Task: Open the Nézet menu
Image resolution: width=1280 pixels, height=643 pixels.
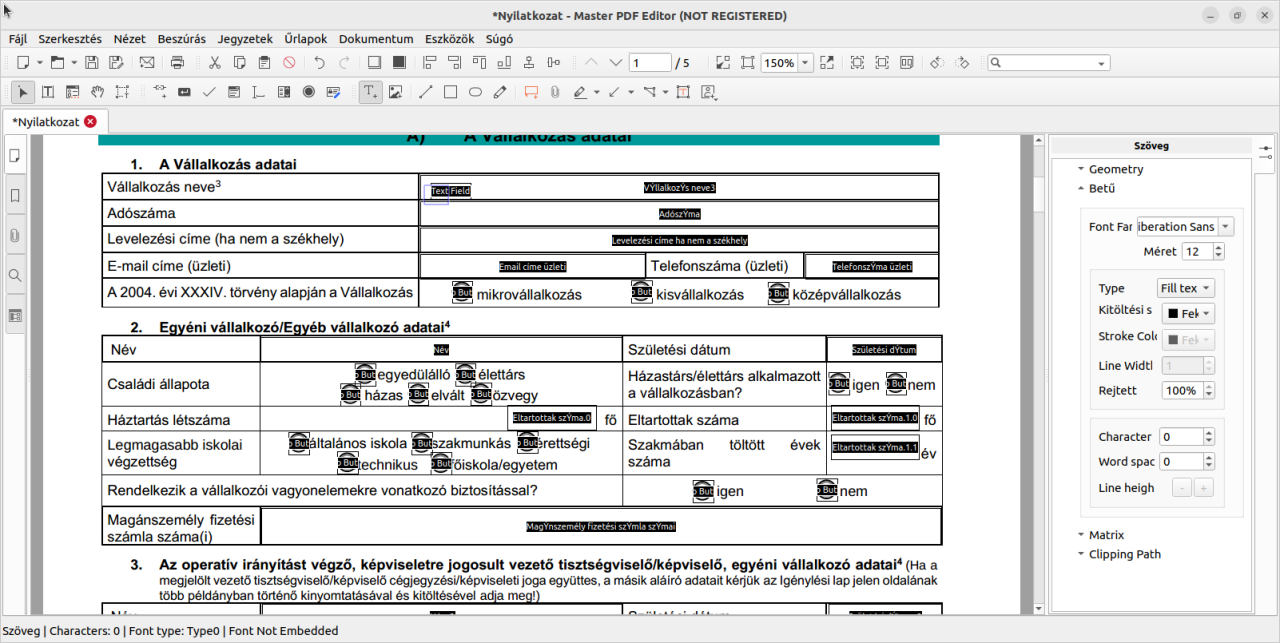Action: 130,39
